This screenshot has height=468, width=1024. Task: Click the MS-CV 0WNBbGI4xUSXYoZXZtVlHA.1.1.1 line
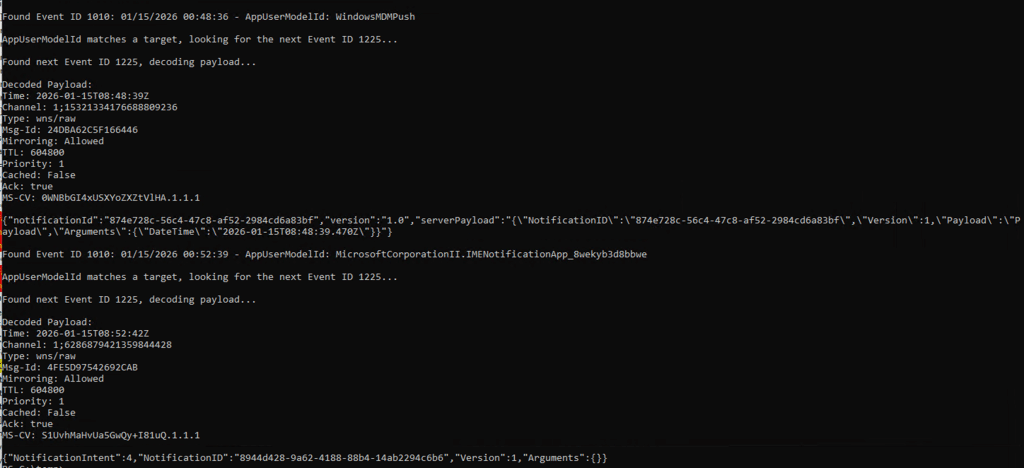point(99,197)
